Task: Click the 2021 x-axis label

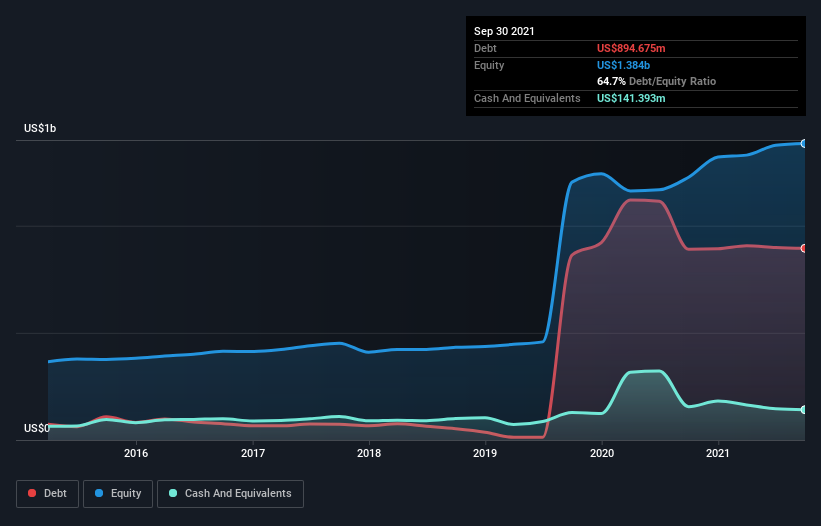Action: point(718,453)
